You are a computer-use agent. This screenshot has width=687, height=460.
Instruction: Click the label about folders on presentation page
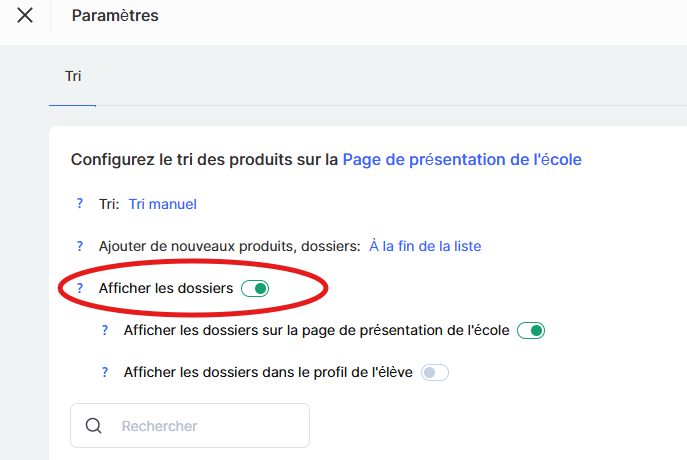pos(316,330)
